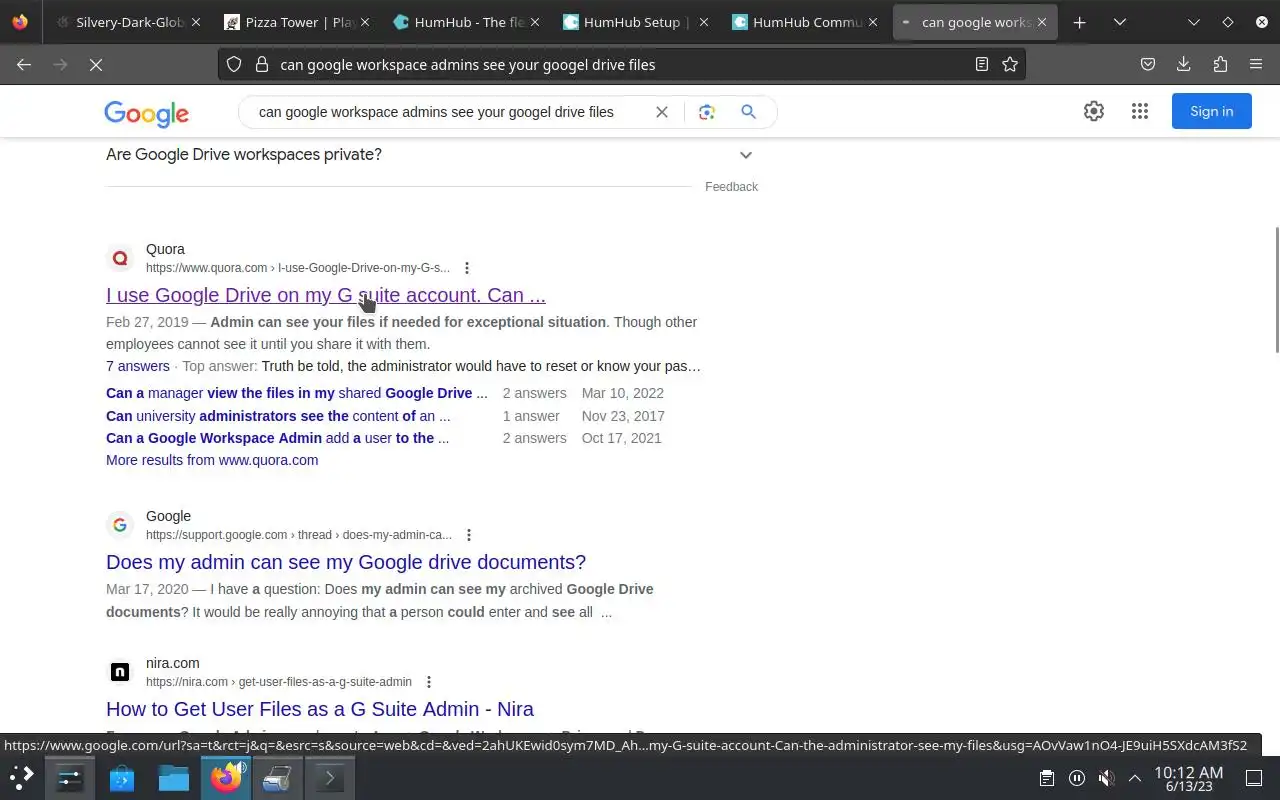This screenshot has height=800, width=1280.
Task: Open Firefox downloads panel
Action: point(1184,64)
